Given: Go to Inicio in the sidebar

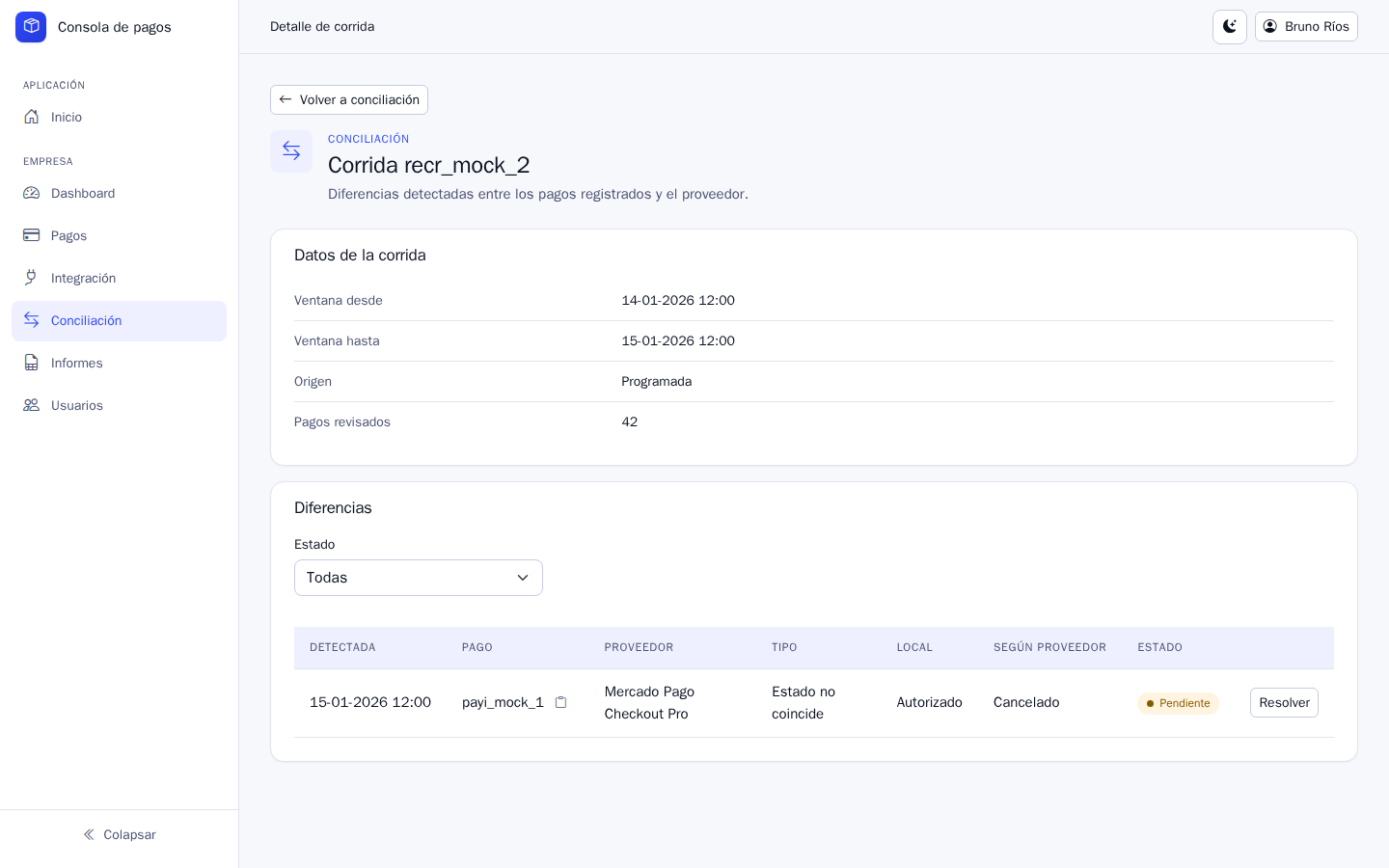Looking at the screenshot, I should click(x=119, y=118).
